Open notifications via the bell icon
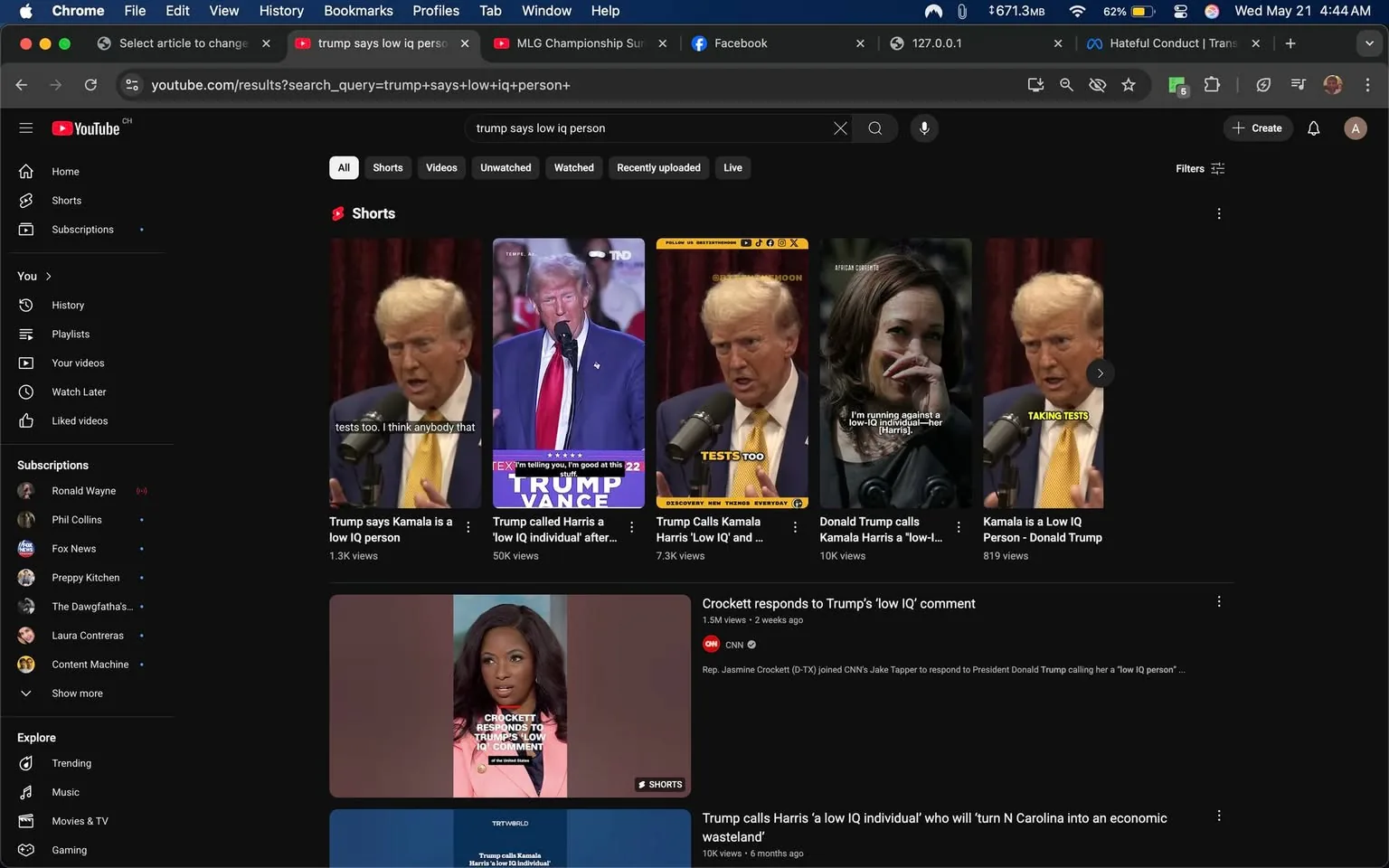Viewport: 1389px width, 868px height. [x=1313, y=127]
